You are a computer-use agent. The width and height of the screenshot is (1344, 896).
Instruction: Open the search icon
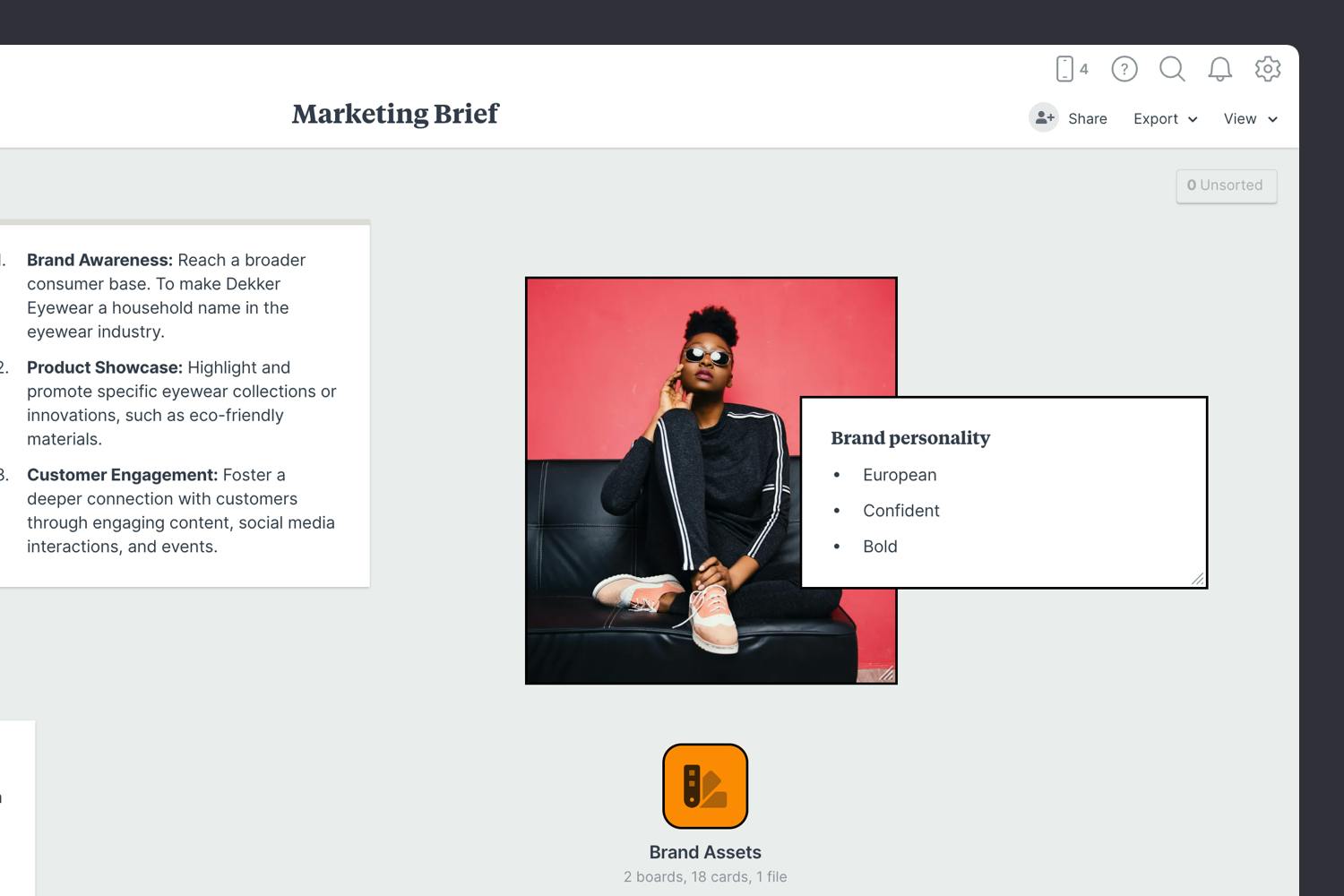pos(1172,69)
